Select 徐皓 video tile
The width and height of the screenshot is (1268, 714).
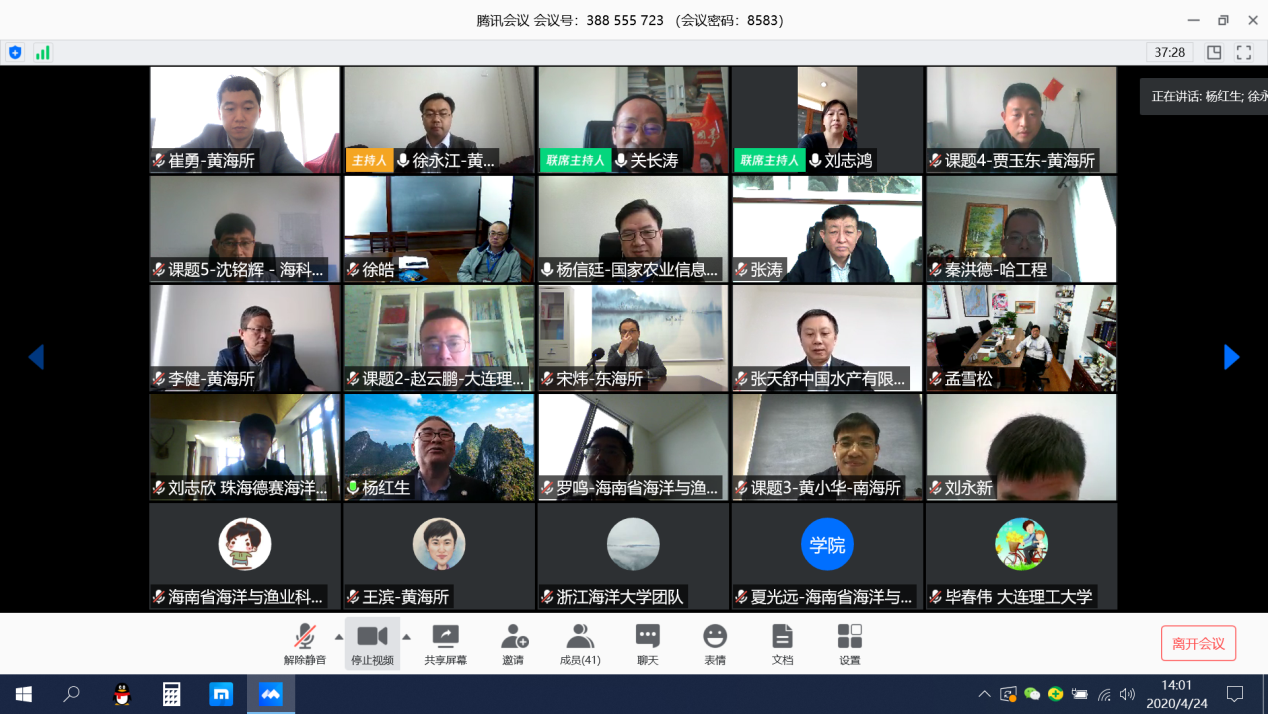[x=439, y=229]
